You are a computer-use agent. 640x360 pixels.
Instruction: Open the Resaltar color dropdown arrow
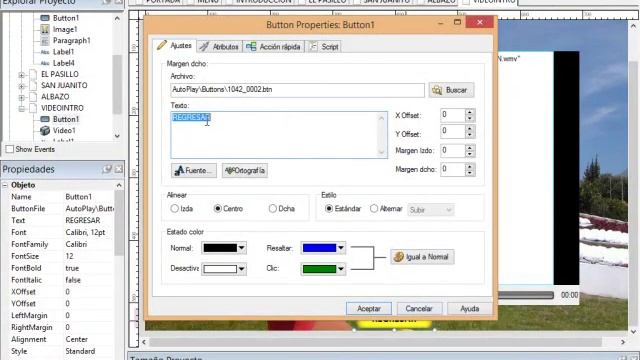(x=341, y=248)
